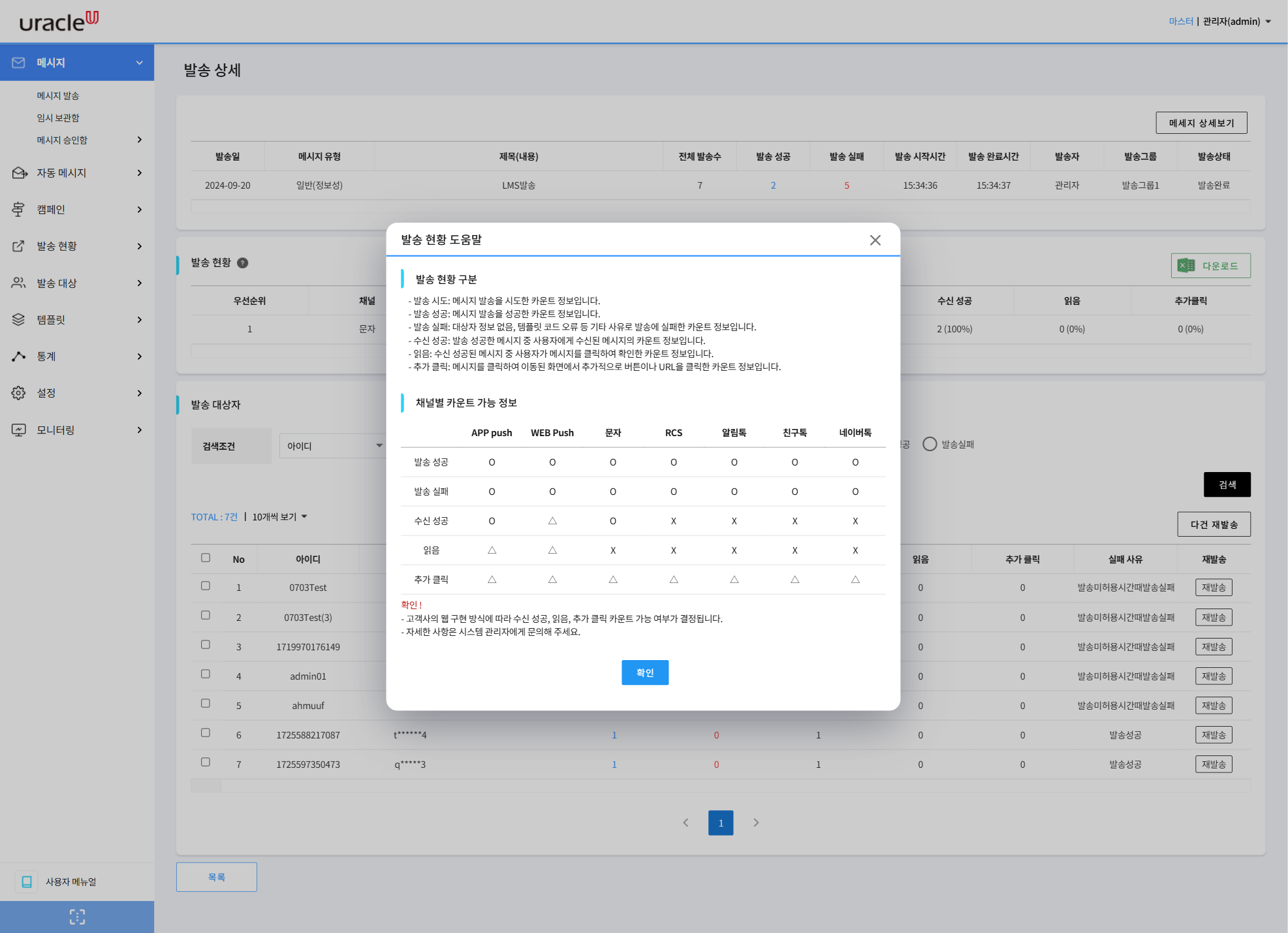Click the 사용자 메뉴얼 book icon
The height and width of the screenshot is (933, 1288).
(x=27, y=882)
